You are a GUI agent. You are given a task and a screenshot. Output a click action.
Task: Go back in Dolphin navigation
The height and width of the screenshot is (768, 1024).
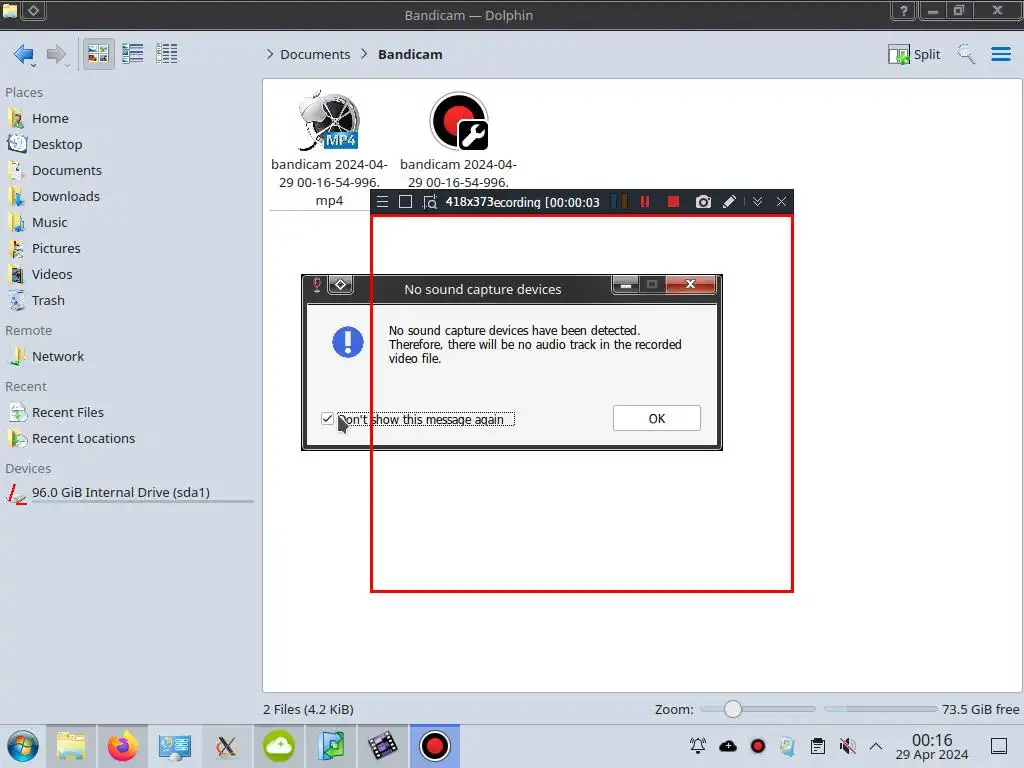point(24,54)
